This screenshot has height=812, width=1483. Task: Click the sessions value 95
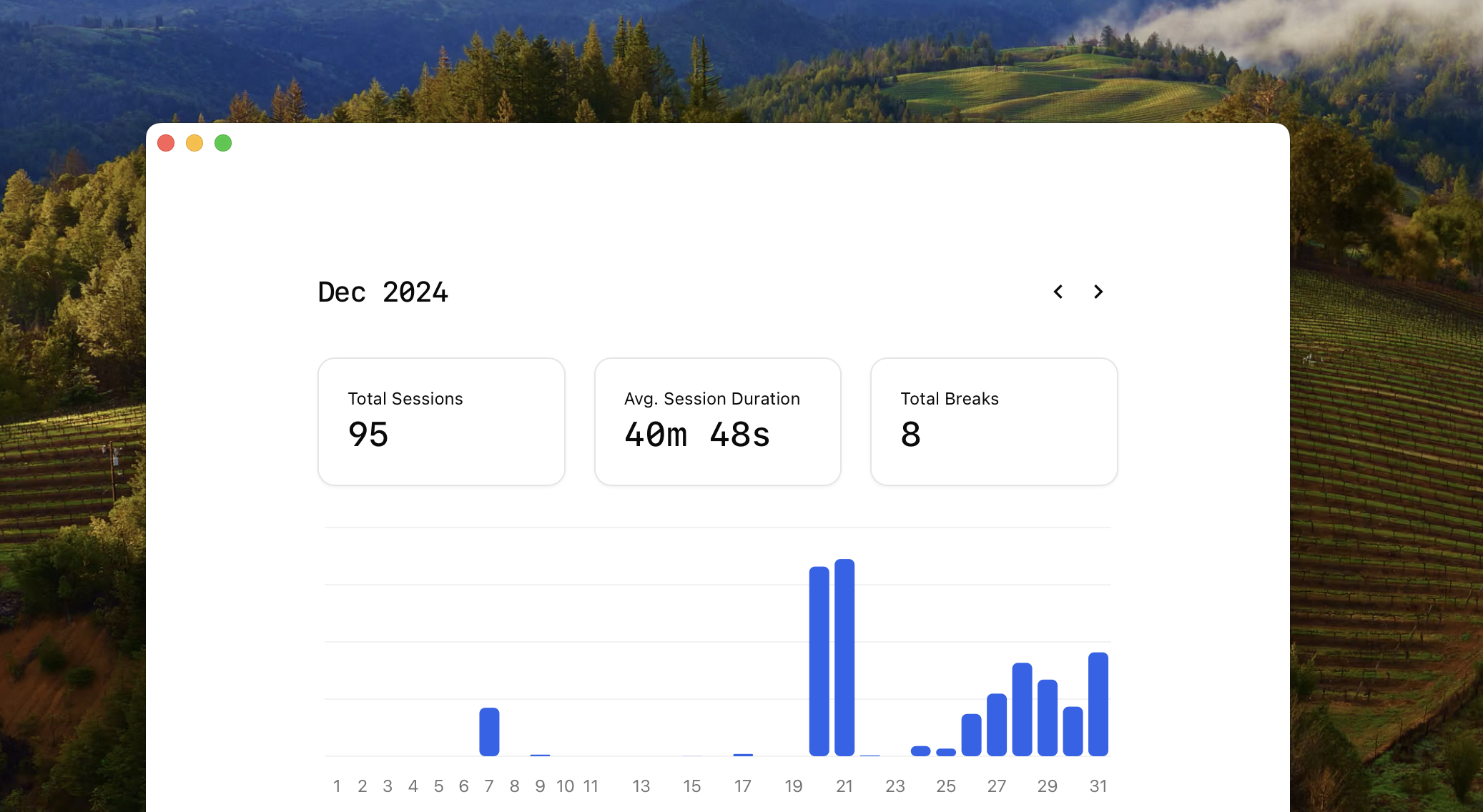point(368,435)
